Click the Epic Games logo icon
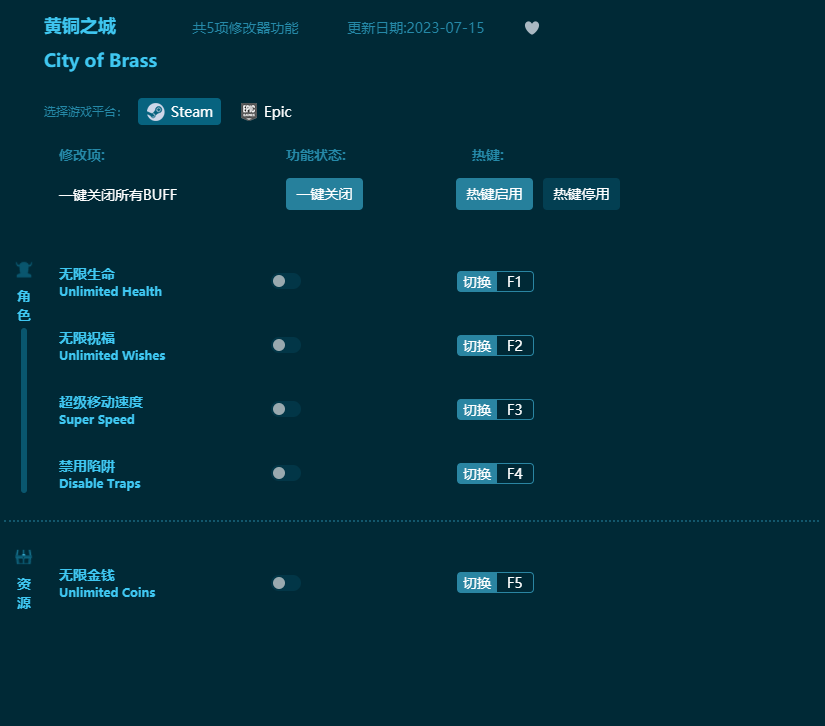825x726 pixels. click(248, 111)
